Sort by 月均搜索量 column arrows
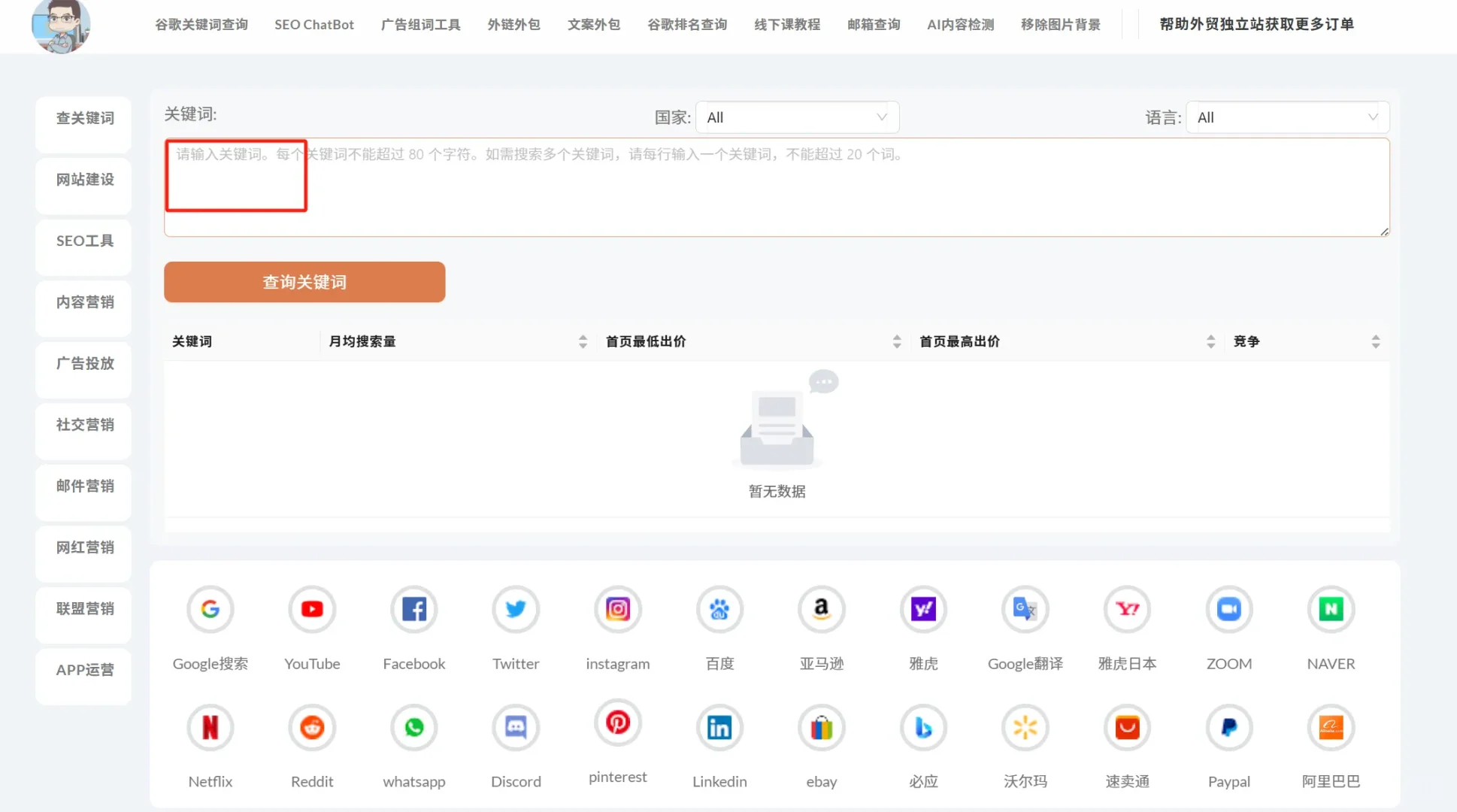This screenshot has height=812, width=1457. [583, 341]
